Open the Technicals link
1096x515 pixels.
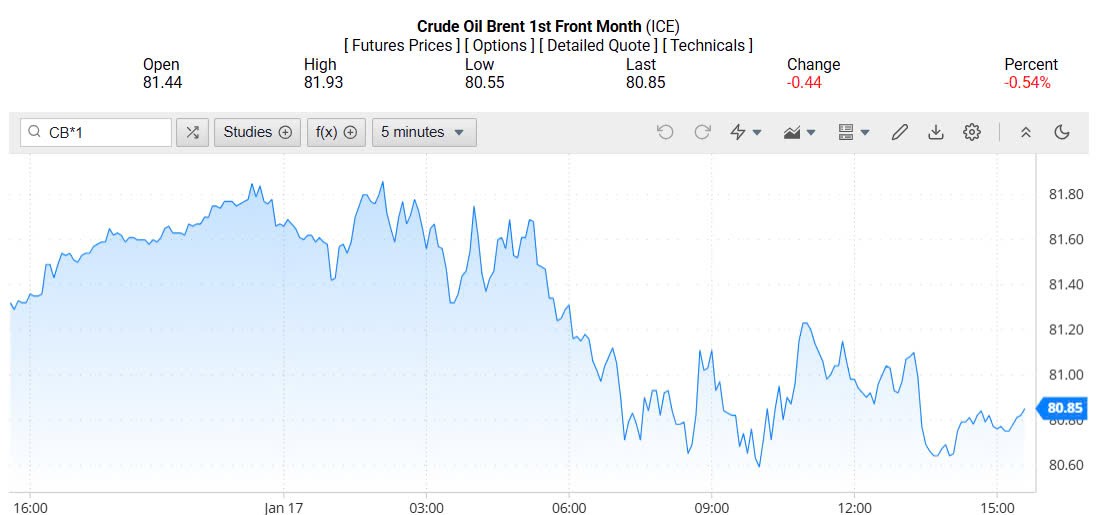708,45
